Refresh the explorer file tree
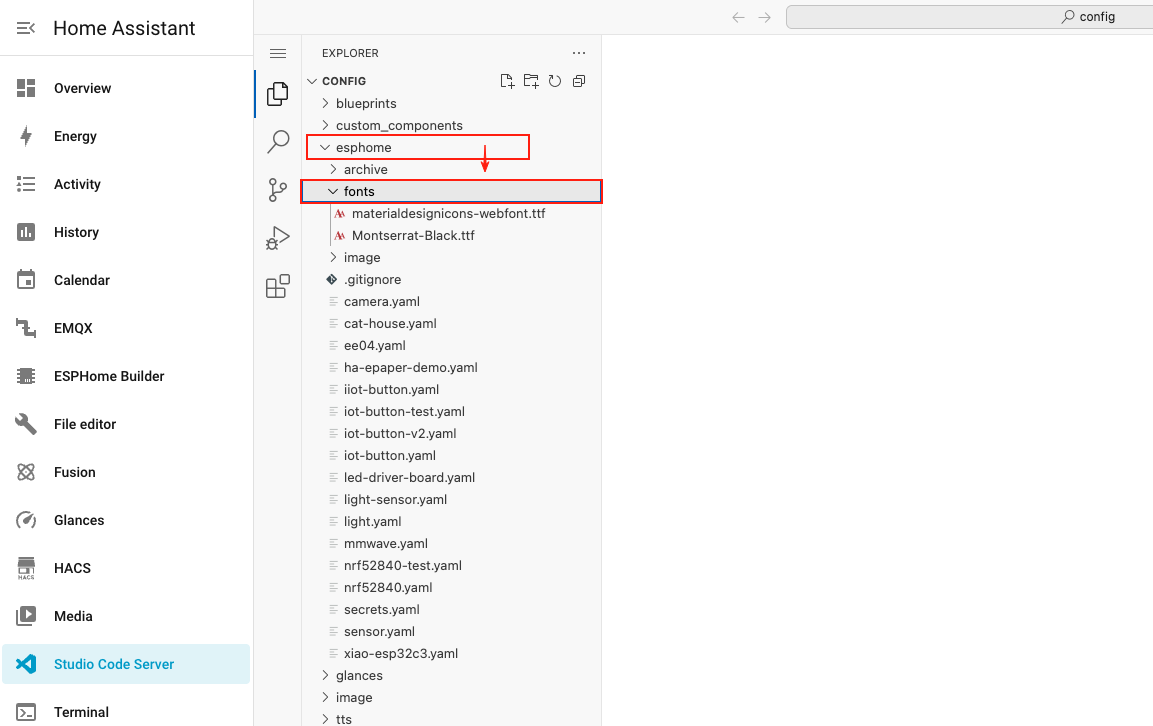Viewport: 1153px width, 726px height. (x=555, y=81)
